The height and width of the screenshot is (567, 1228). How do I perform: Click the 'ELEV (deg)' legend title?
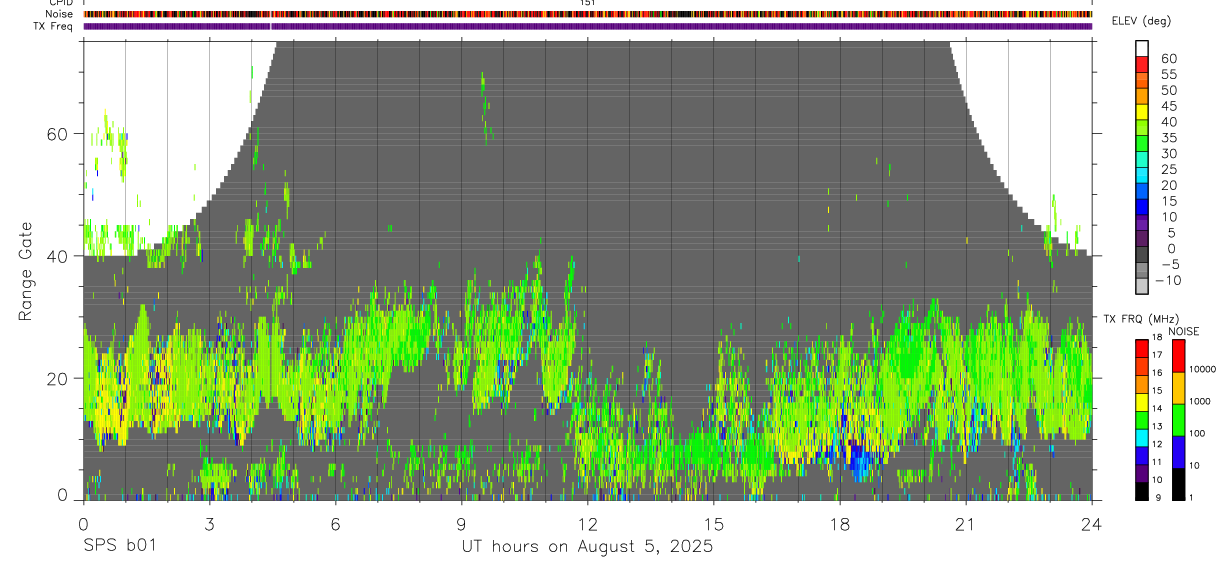point(1144,21)
